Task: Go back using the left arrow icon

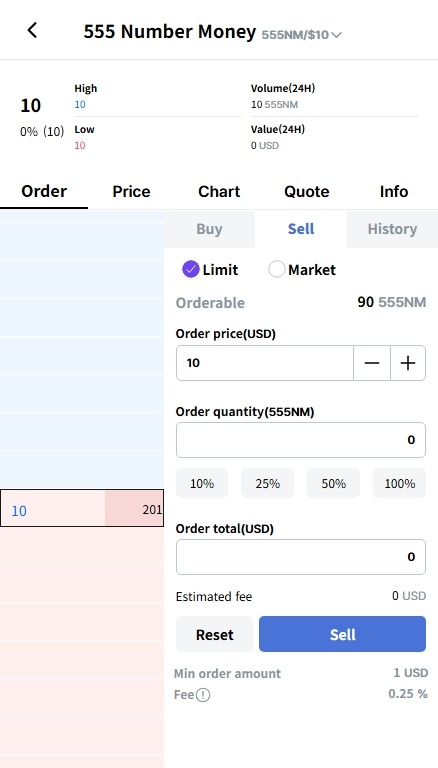Action: [32, 30]
